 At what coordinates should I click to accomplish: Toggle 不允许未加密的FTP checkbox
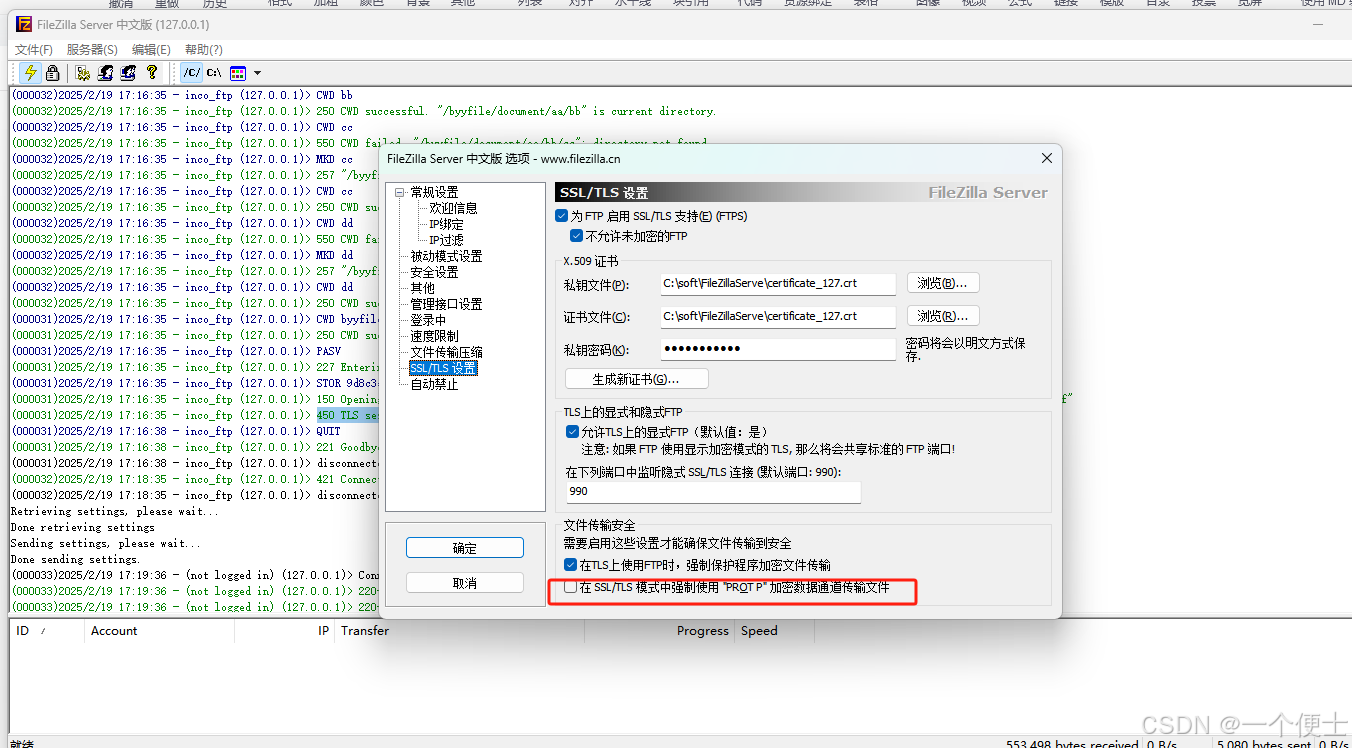pyautogui.click(x=576, y=236)
